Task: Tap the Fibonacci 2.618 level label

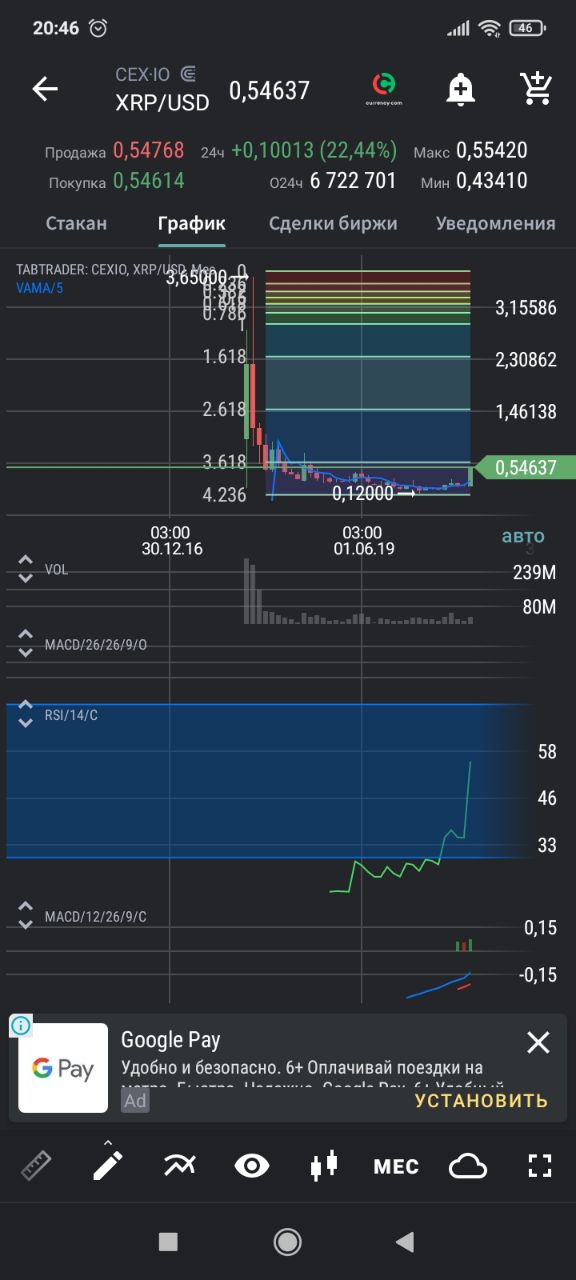Action: [x=224, y=409]
